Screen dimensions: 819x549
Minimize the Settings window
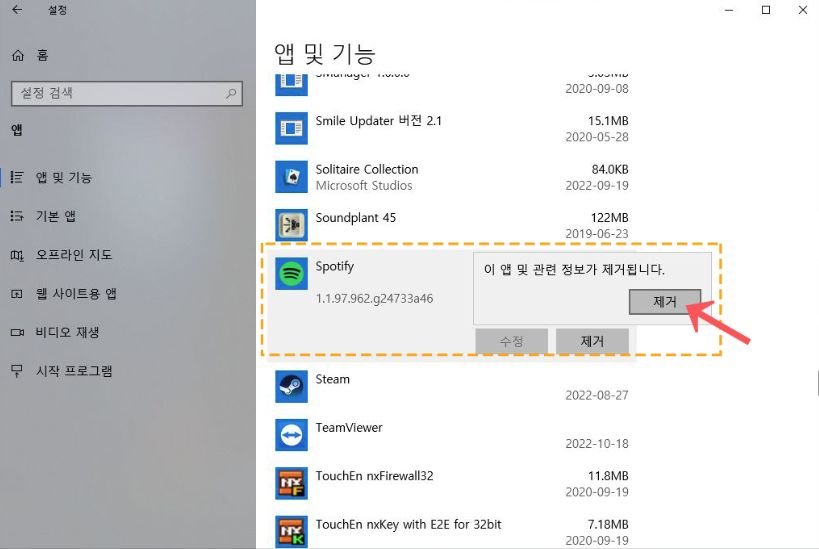[x=729, y=10]
